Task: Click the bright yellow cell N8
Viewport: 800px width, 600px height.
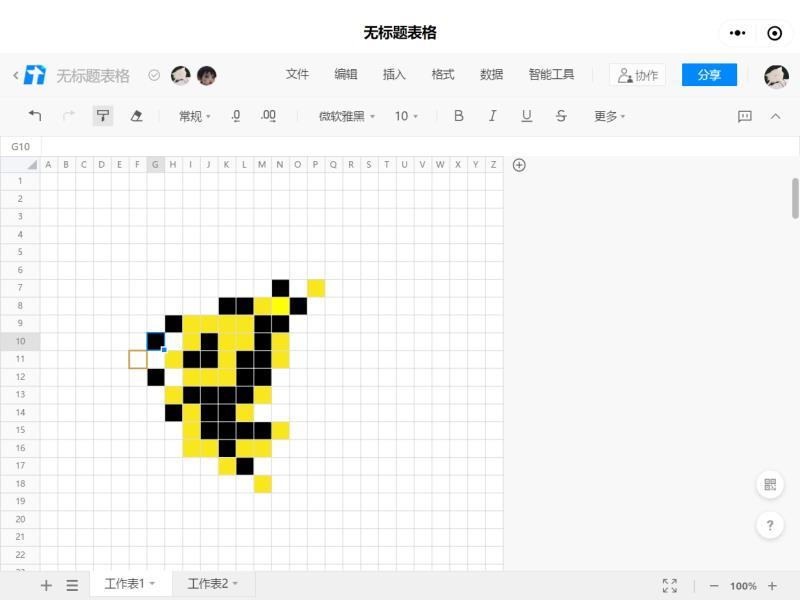Action: [x=280, y=306]
